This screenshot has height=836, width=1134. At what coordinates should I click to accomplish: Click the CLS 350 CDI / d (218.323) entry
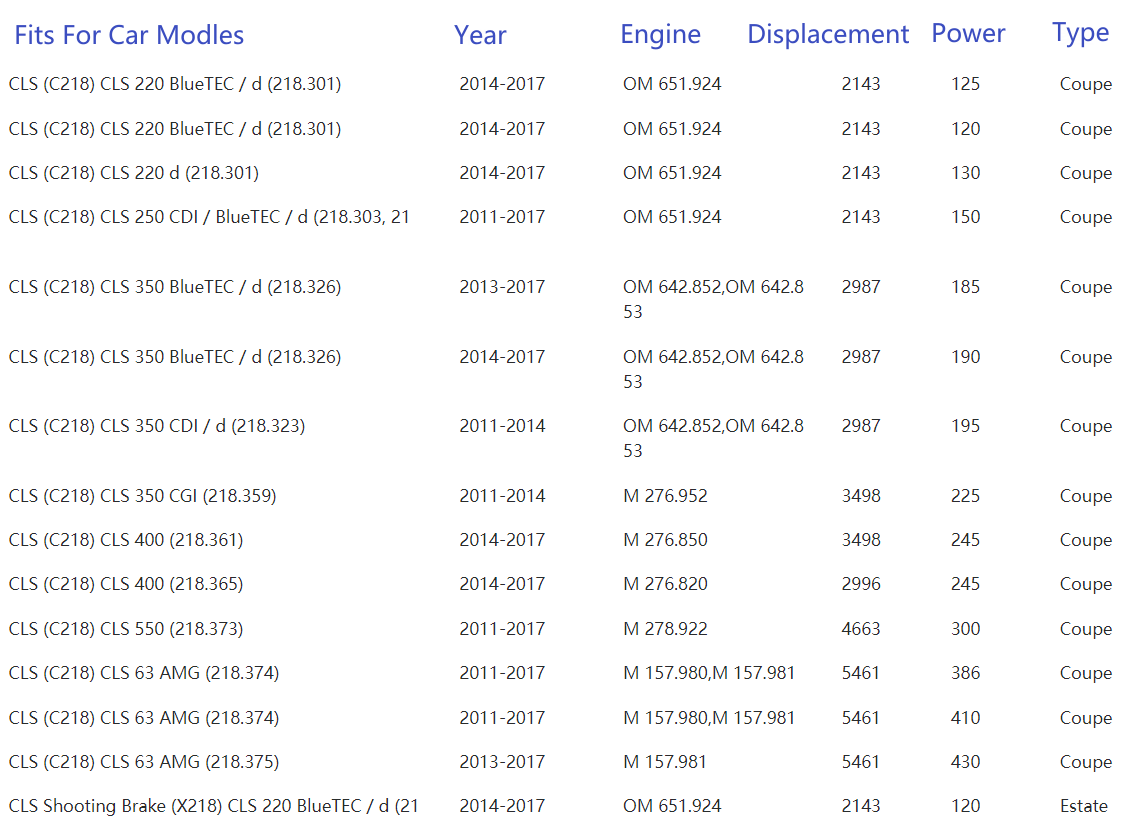pyautogui.click(x=157, y=426)
